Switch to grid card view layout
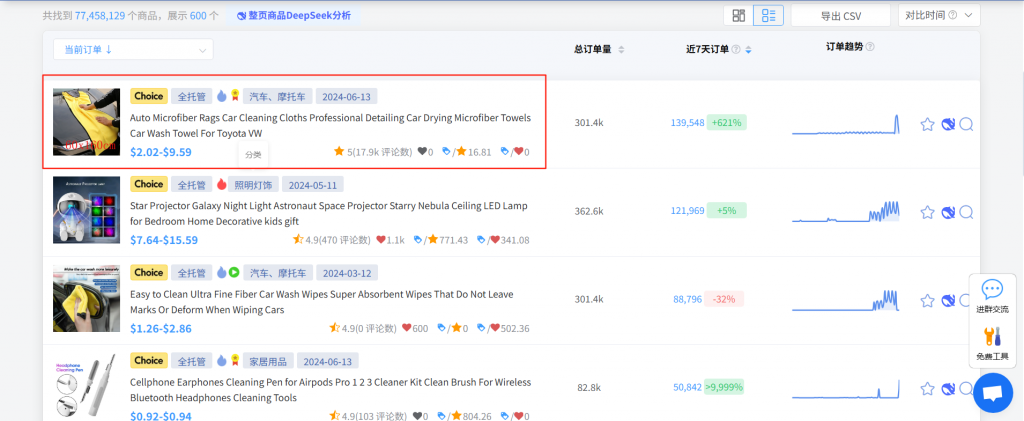This screenshot has width=1024, height=421. click(738, 16)
